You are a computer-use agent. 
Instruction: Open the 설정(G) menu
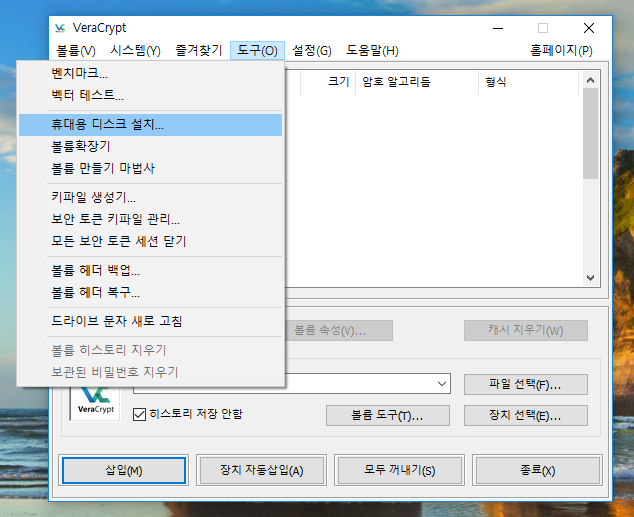pyautogui.click(x=311, y=51)
